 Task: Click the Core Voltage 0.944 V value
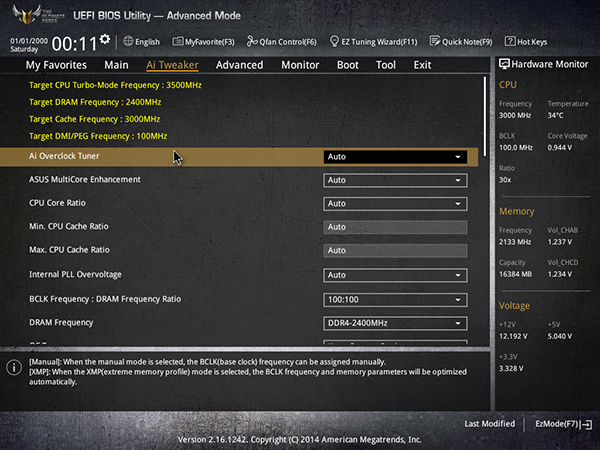[560, 148]
